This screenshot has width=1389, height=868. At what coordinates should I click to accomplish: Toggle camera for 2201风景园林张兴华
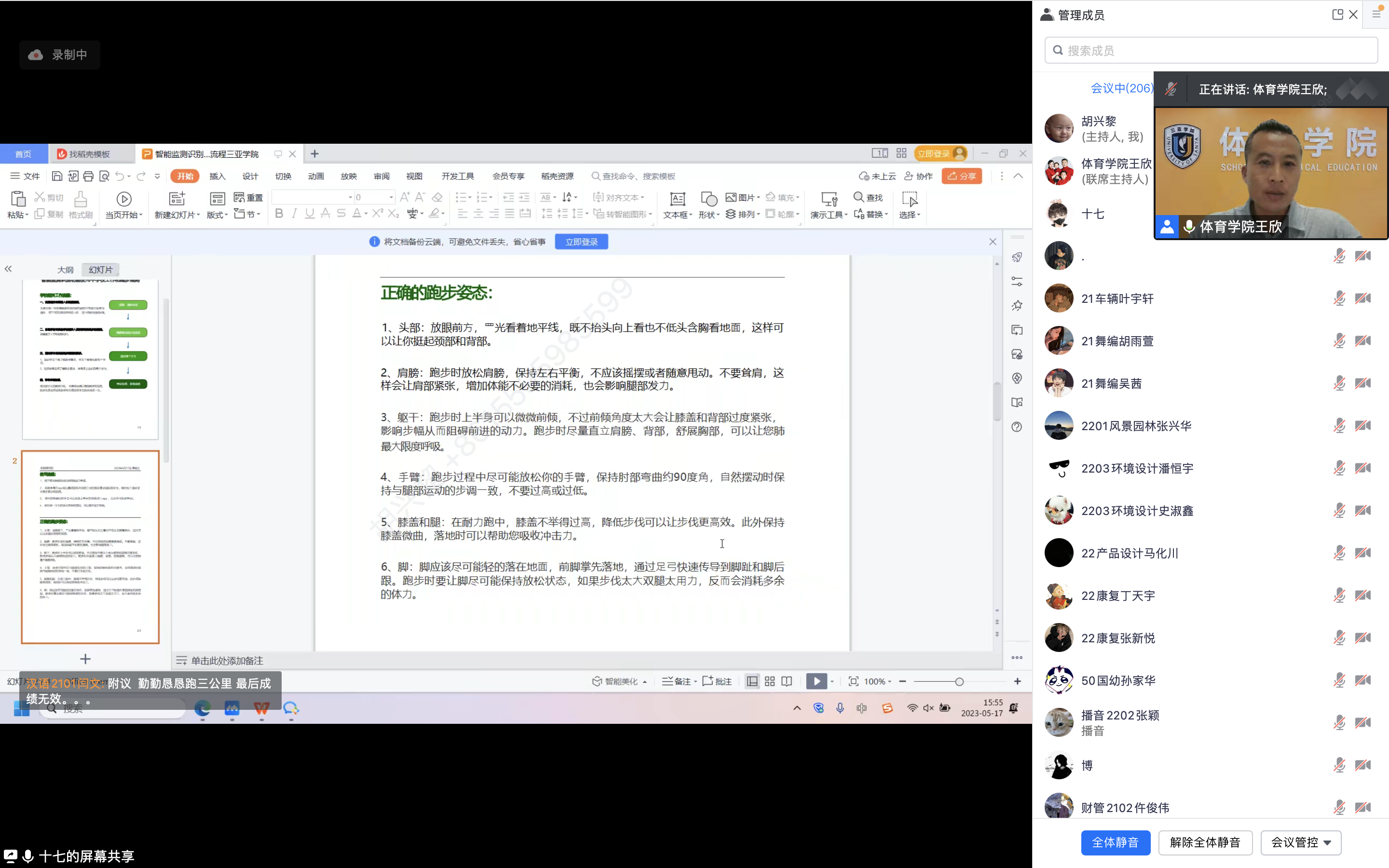tap(1362, 426)
